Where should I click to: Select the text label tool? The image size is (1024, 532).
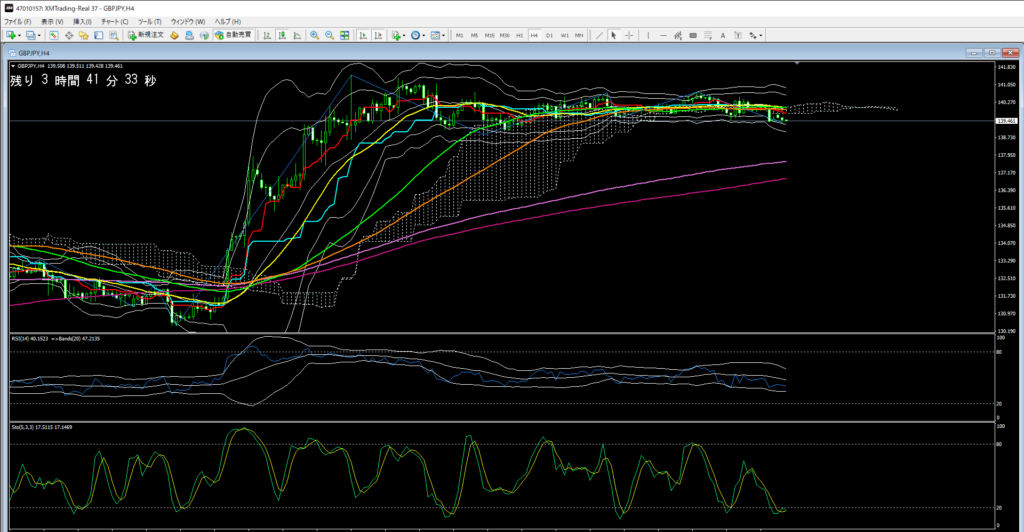click(738, 35)
